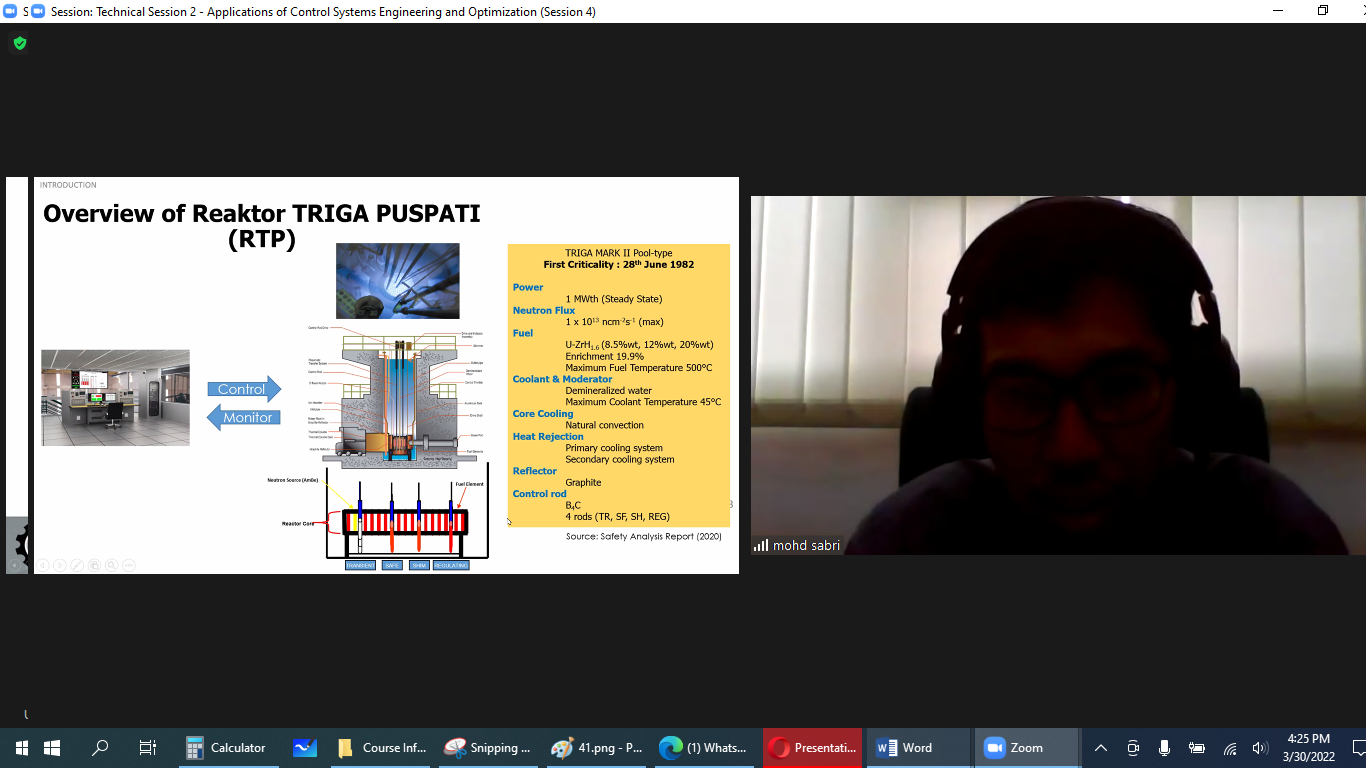1366x768 pixels.
Task: Click the Wi-Fi network icon in tray
Action: pos(1229,748)
